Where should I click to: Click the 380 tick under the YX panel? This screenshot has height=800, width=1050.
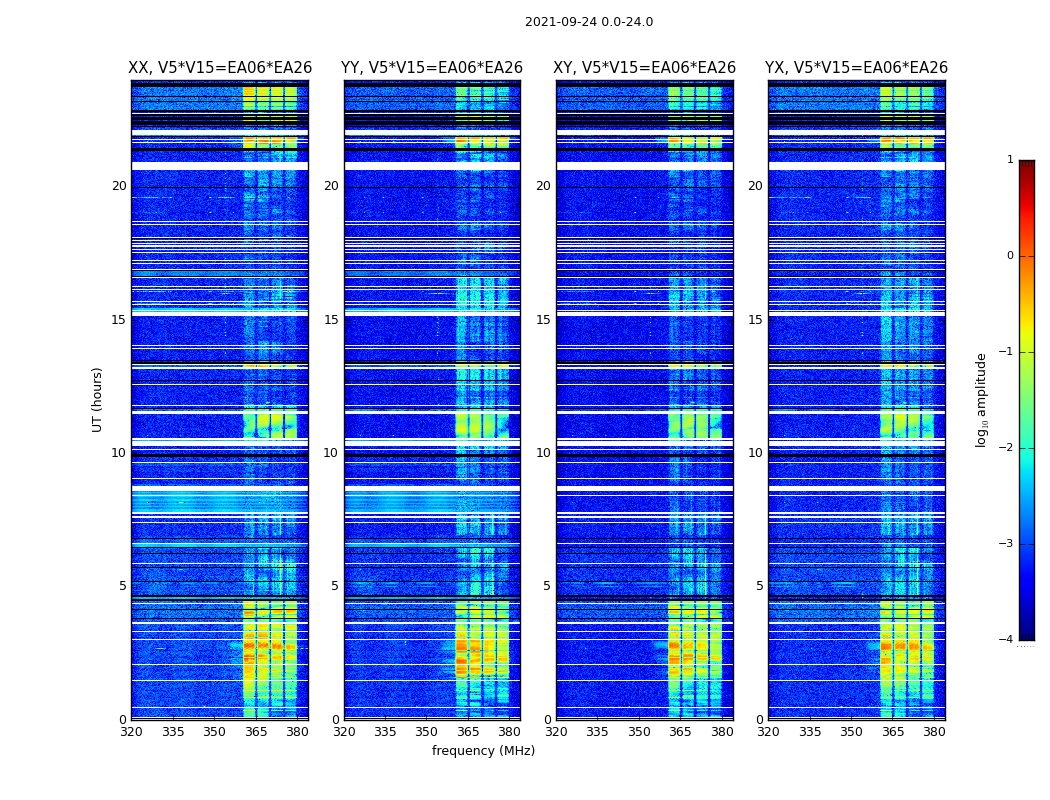pyautogui.click(x=934, y=732)
